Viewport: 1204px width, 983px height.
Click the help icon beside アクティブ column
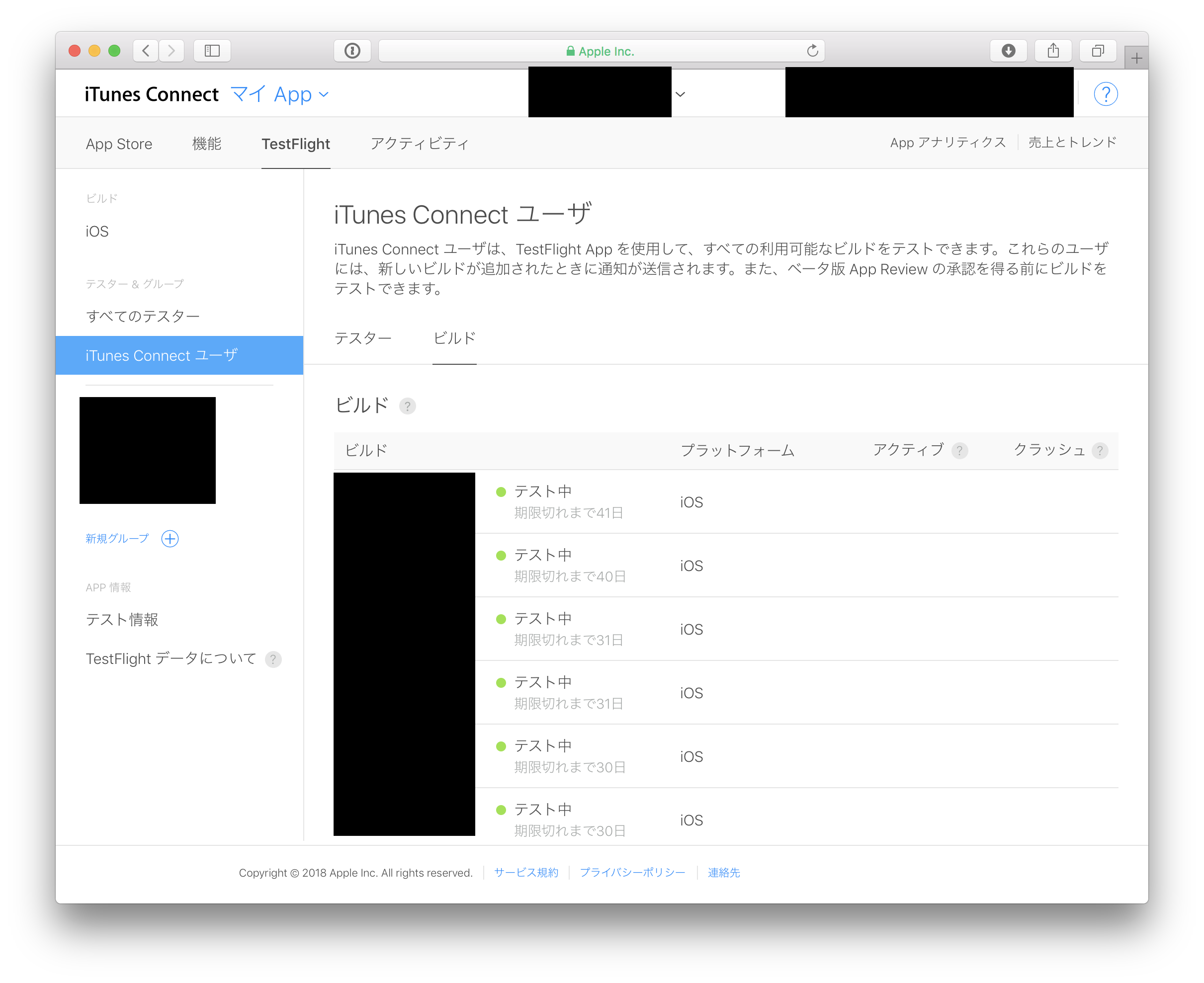[x=959, y=451]
